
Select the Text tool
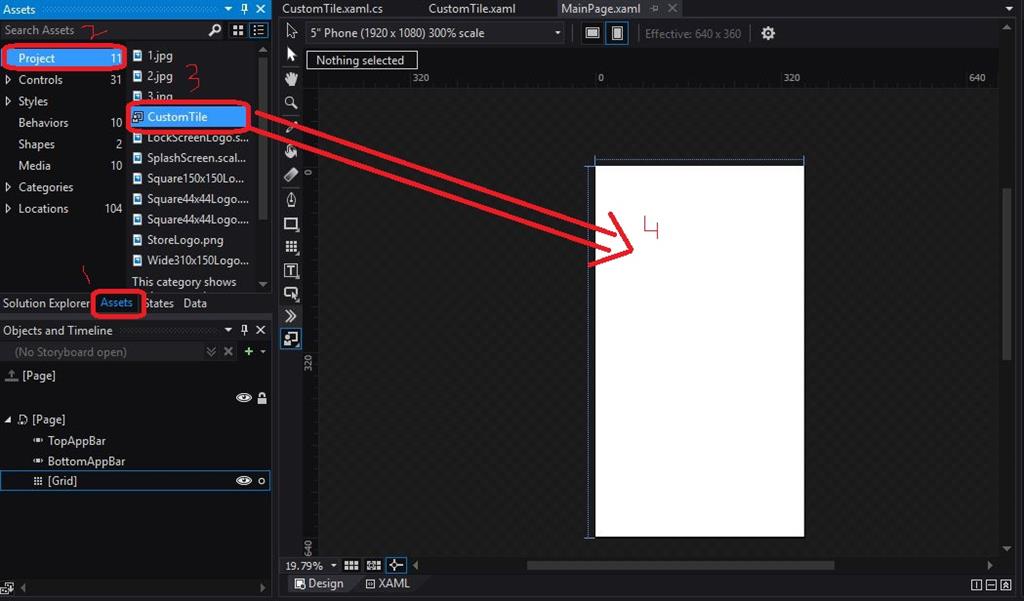pyautogui.click(x=291, y=270)
